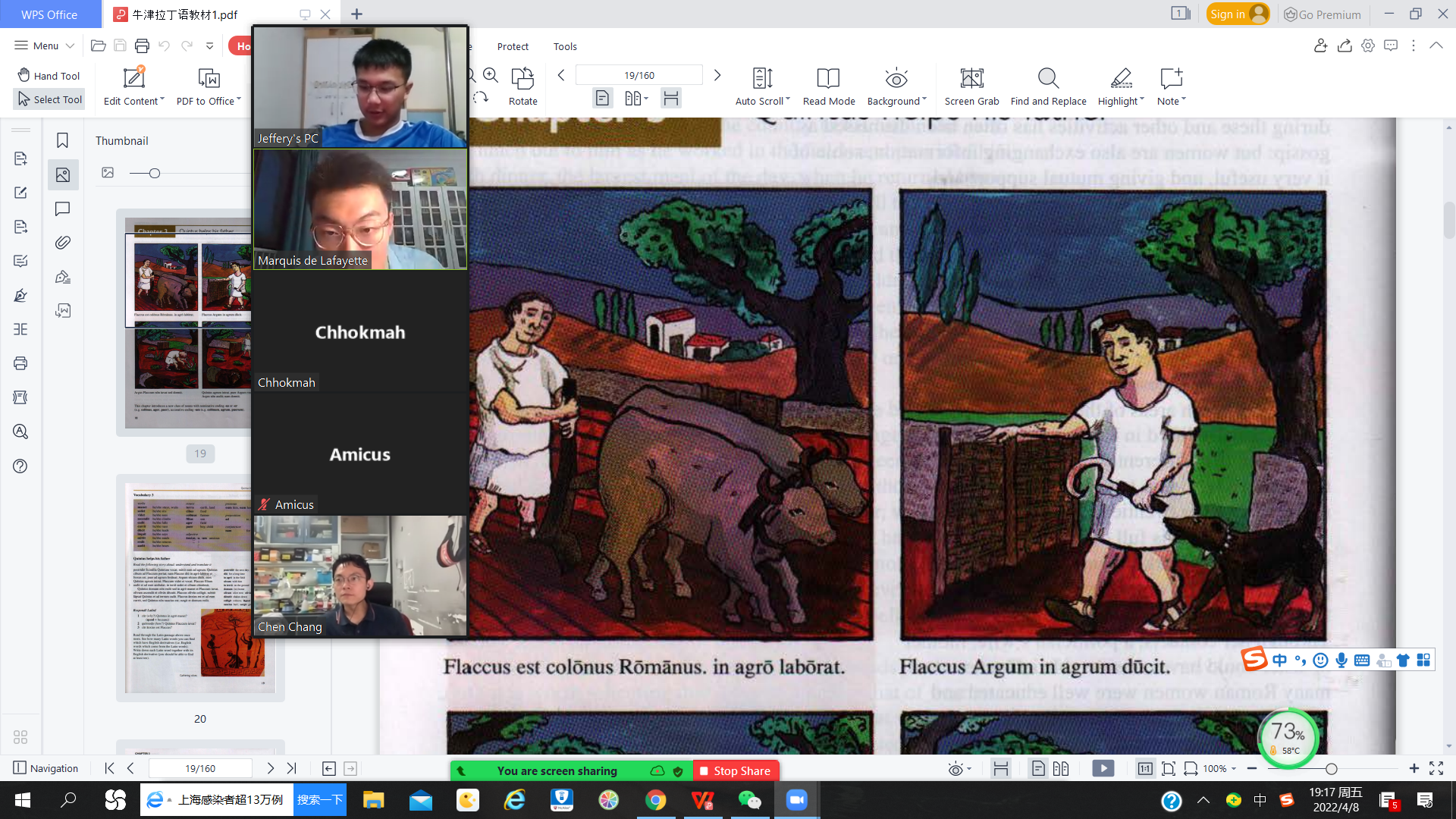Open the Edit Content tool
This screenshot has height=819, width=1456.
point(133,86)
